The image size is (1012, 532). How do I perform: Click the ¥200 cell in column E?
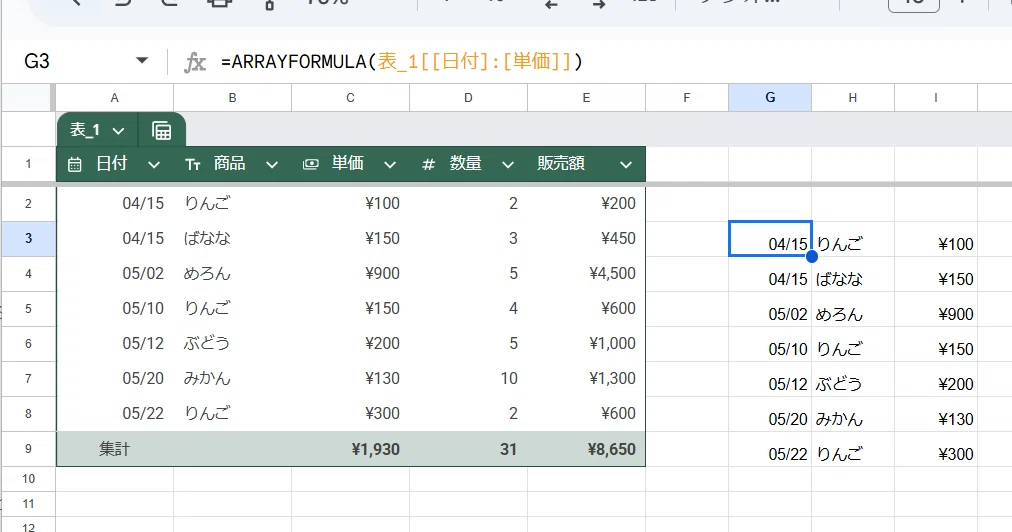click(618, 203)
